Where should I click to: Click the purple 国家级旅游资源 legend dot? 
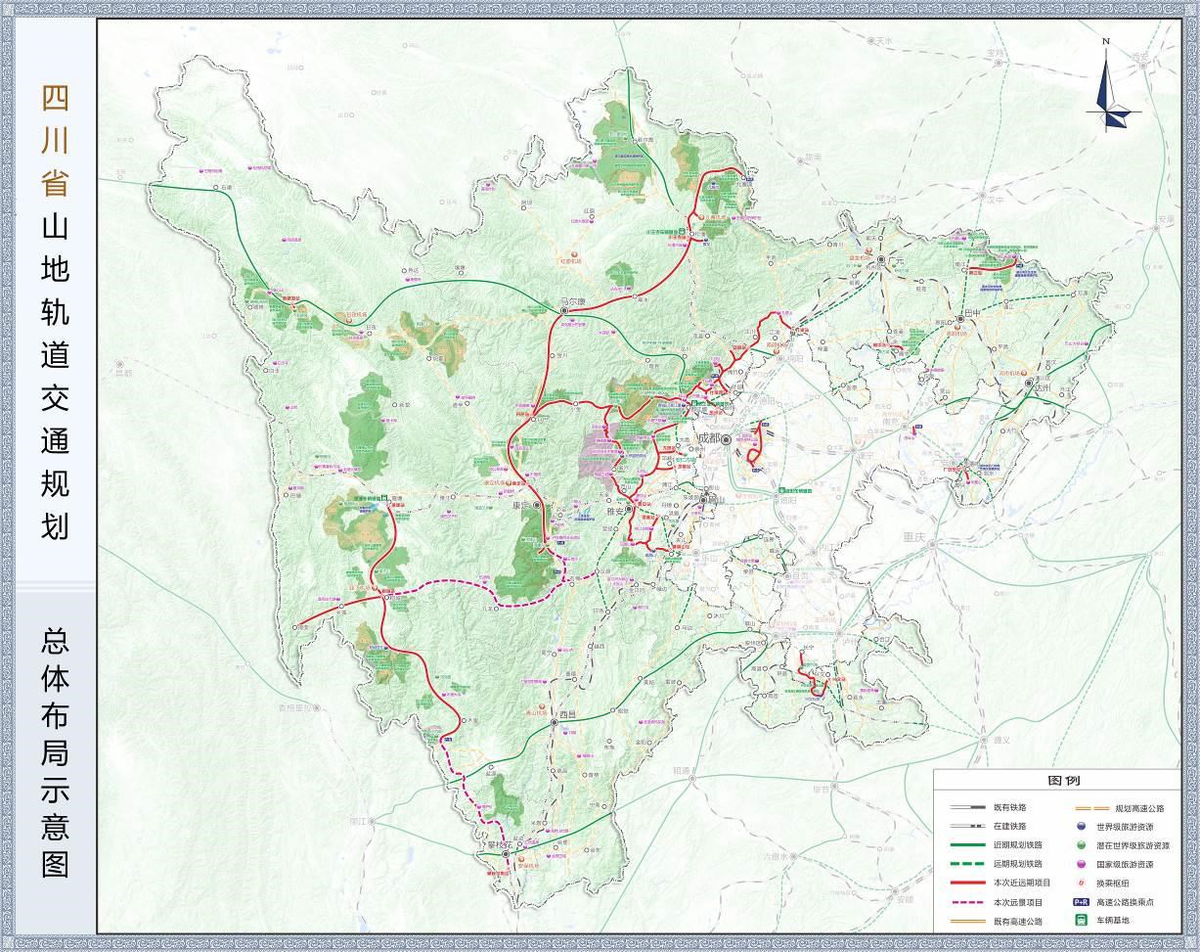pyautogui.click(x=1080, y=864)
